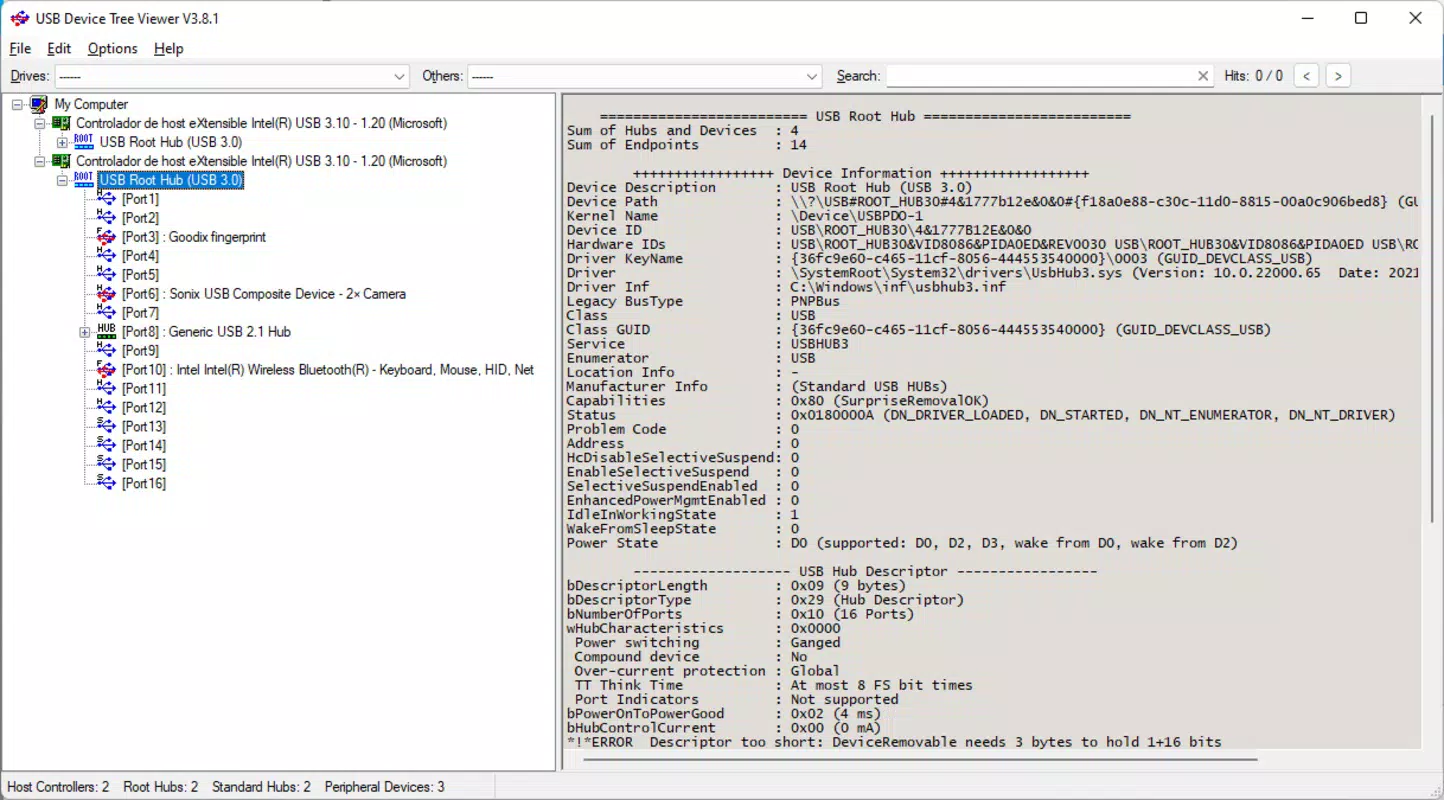This screenshot has height=800, width=1444.
Task: Expand the first USB Root Hub
Action: click(62, 142)
